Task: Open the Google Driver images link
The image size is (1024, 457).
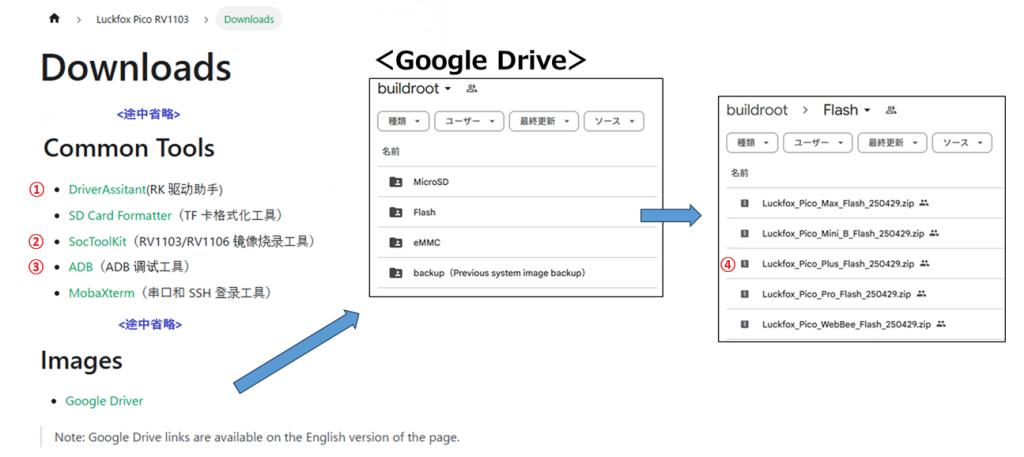Action: click(x=104, y=401)
